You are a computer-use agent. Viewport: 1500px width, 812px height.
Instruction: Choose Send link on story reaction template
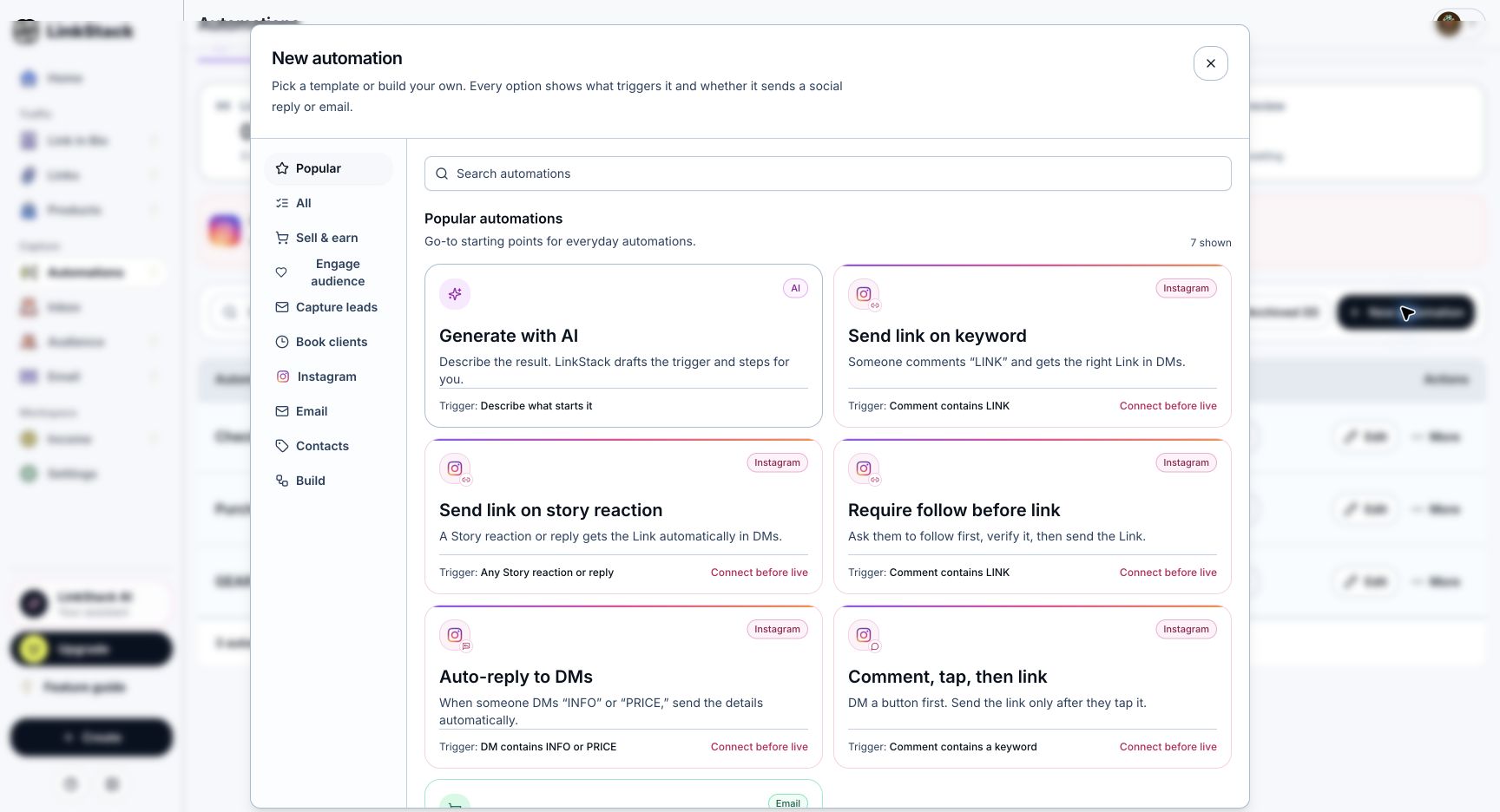tap(623, 516)
